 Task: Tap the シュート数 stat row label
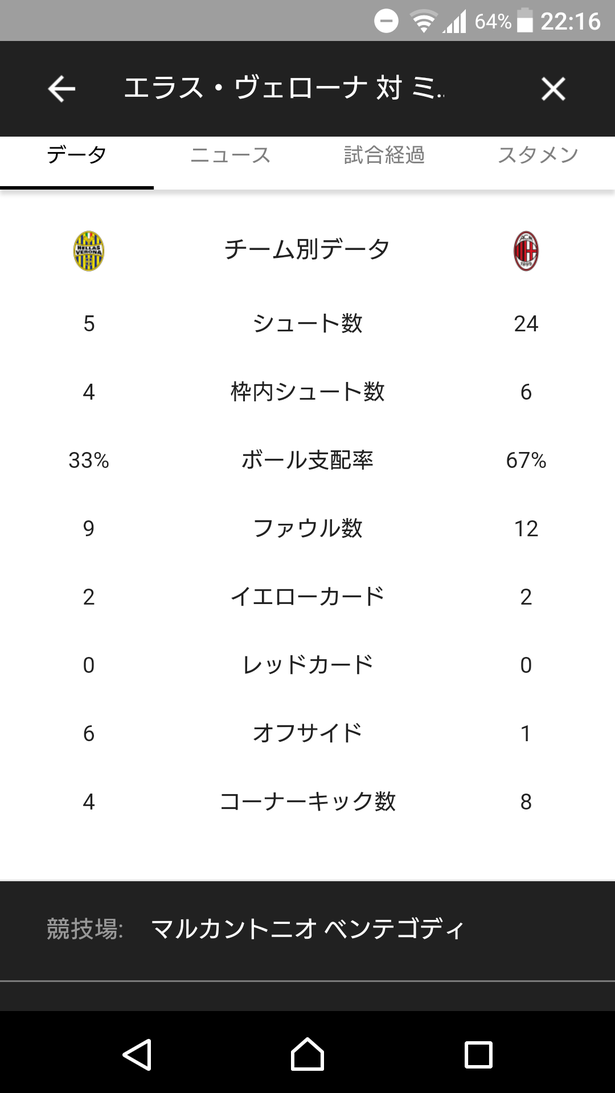coord(308,323)
